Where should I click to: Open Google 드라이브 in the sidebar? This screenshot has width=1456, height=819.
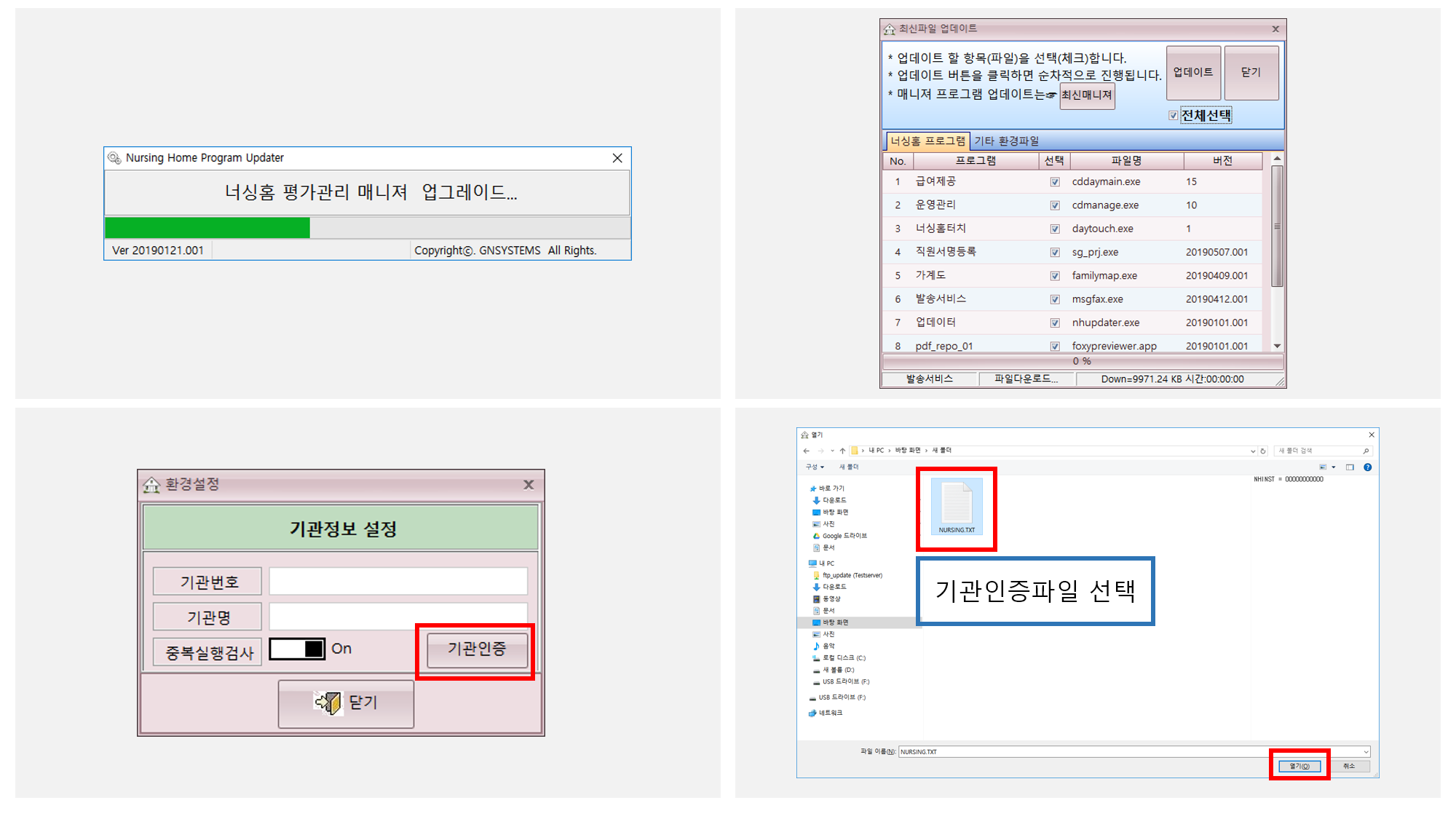tap(844, 536)
